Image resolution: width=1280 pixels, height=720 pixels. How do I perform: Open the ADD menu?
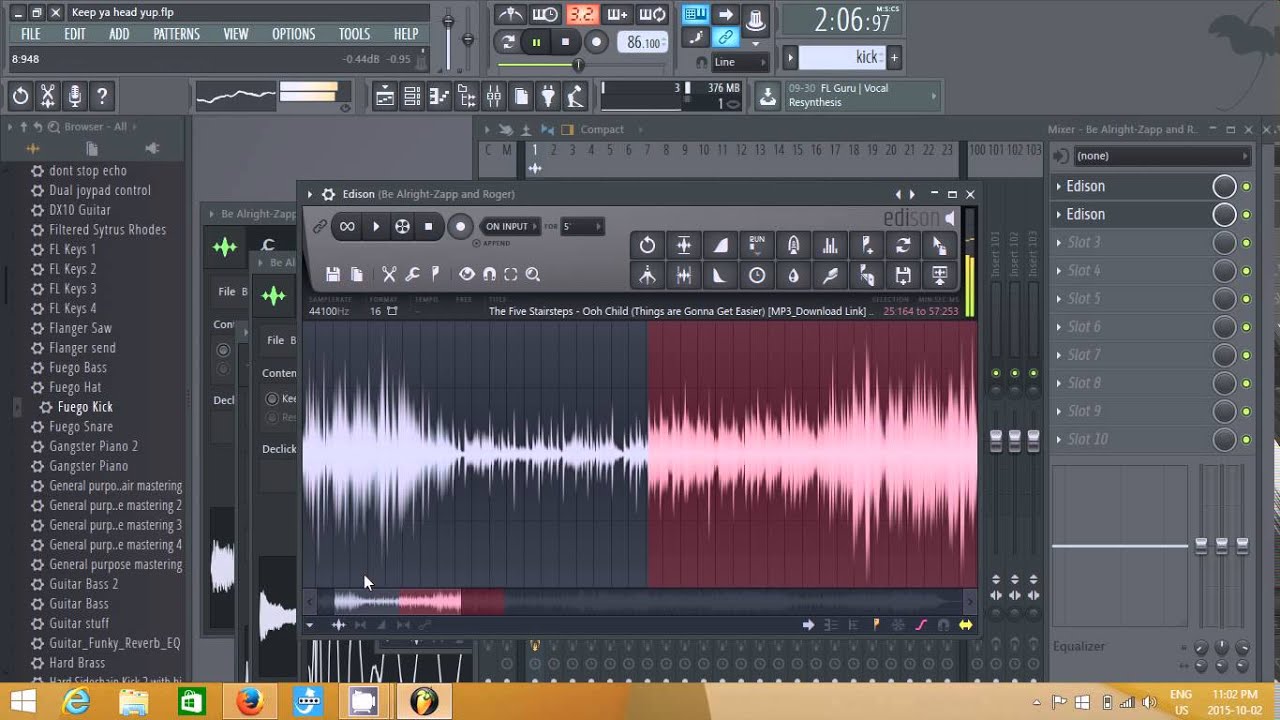[119, 34]
